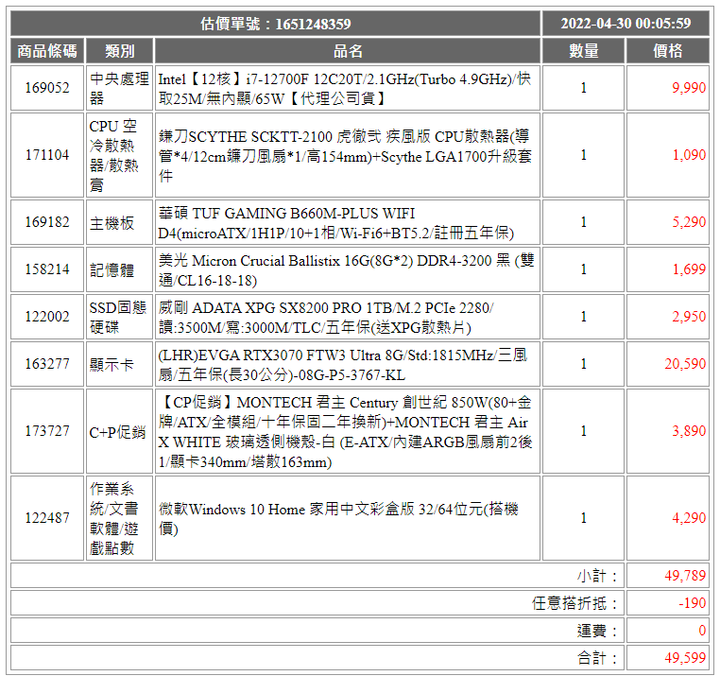Click price 5,290
This screenshot has width=720, height=676.
pyautogui.click(x=689, y=222)
